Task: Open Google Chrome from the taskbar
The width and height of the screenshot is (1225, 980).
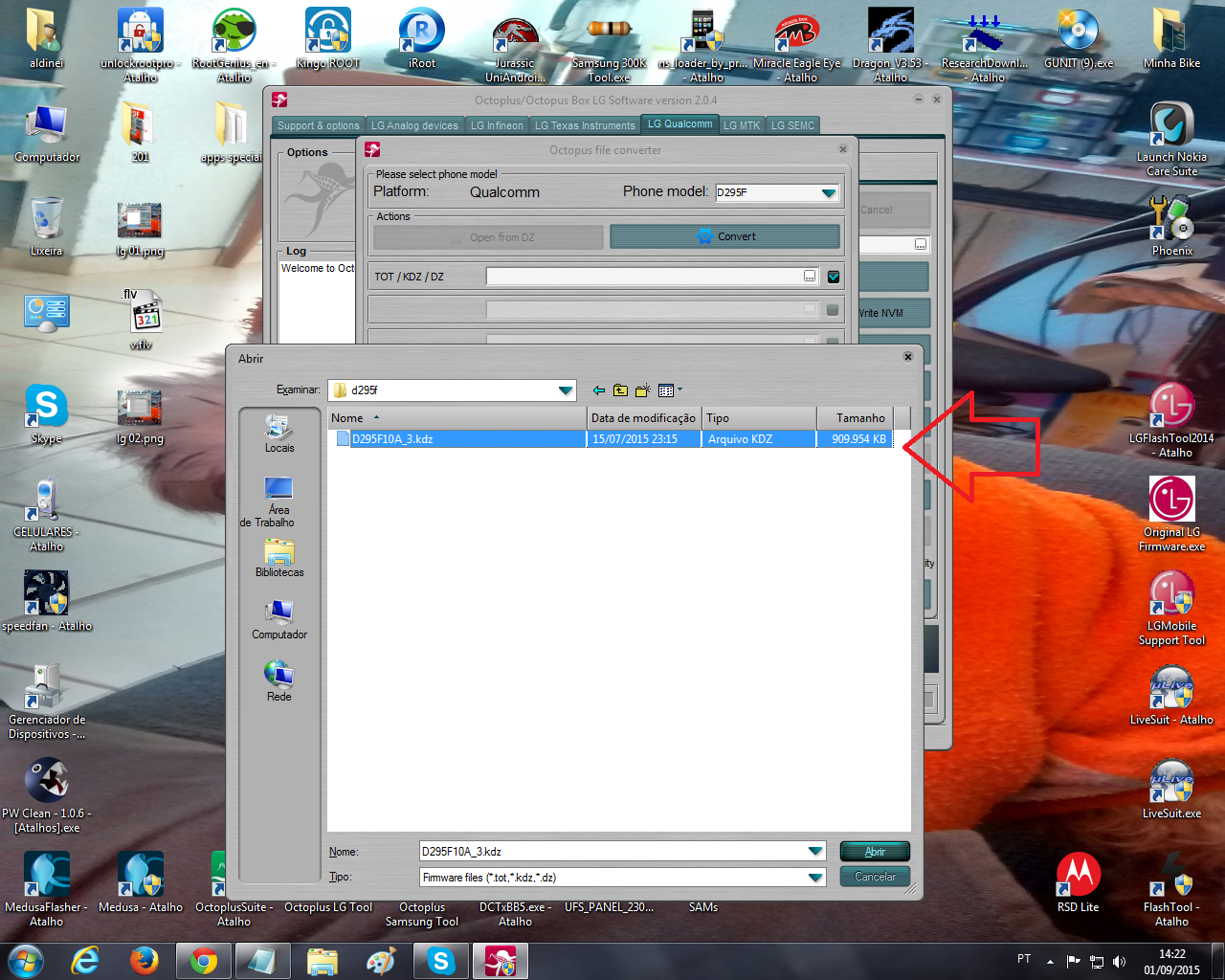Action: [204, 961]
